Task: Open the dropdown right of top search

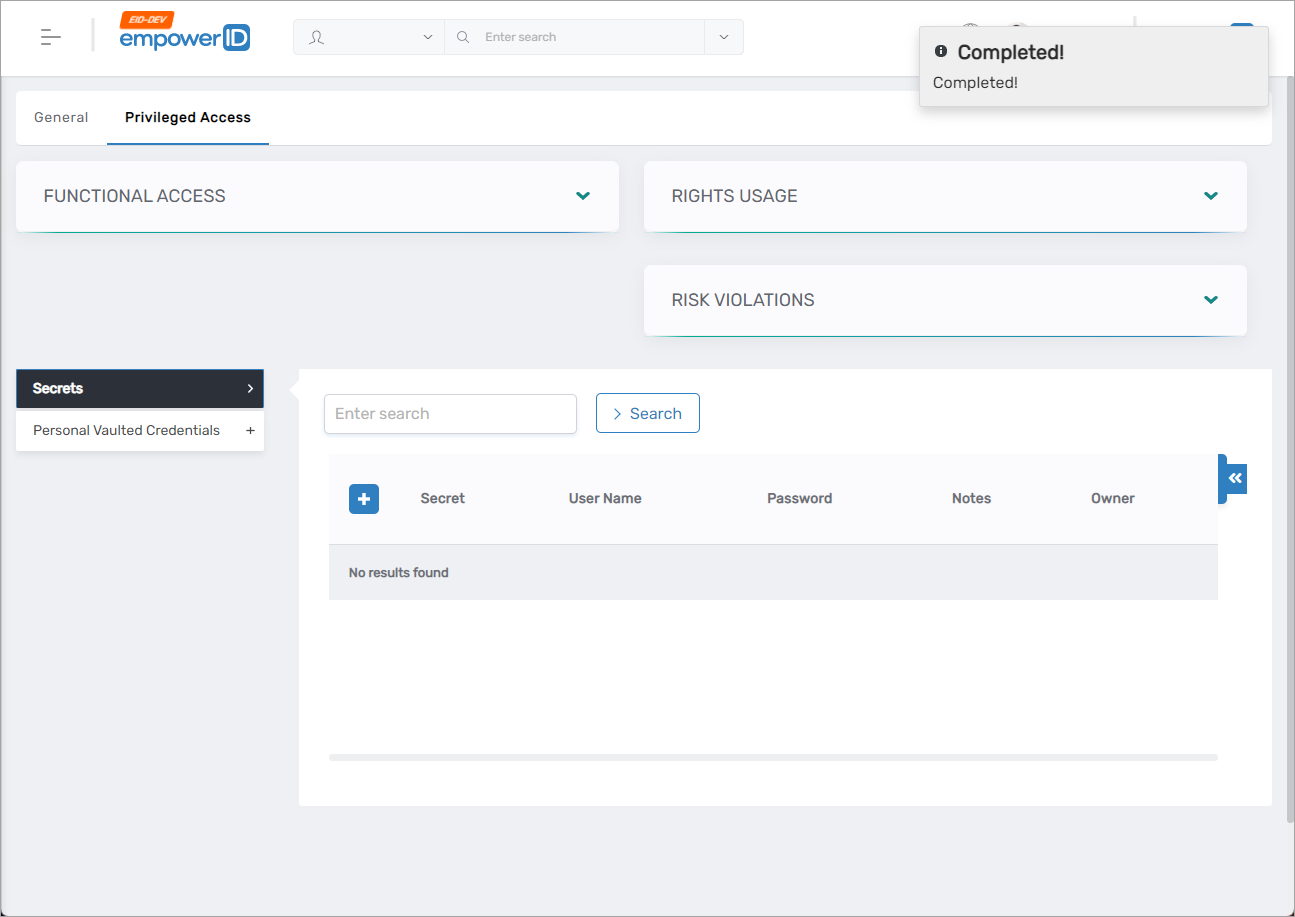Action: pos(724,37)
